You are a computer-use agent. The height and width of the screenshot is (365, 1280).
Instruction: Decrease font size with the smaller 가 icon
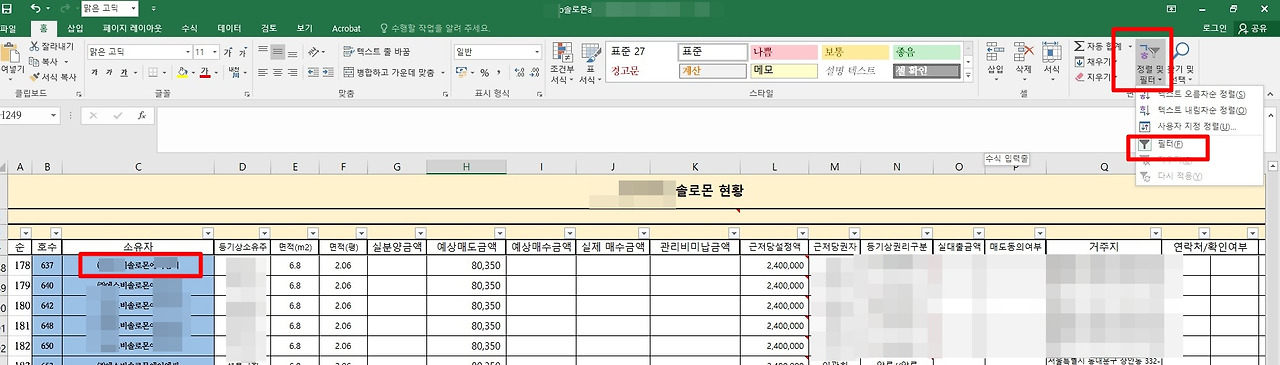(244, 52)
